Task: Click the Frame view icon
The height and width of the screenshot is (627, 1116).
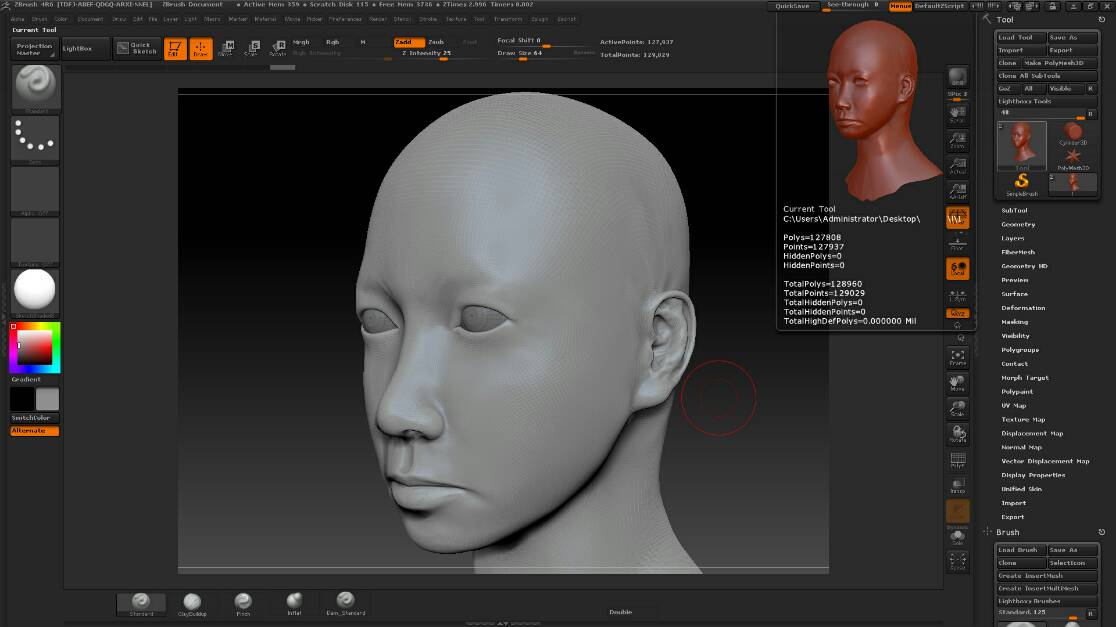Action: [957, 357]
